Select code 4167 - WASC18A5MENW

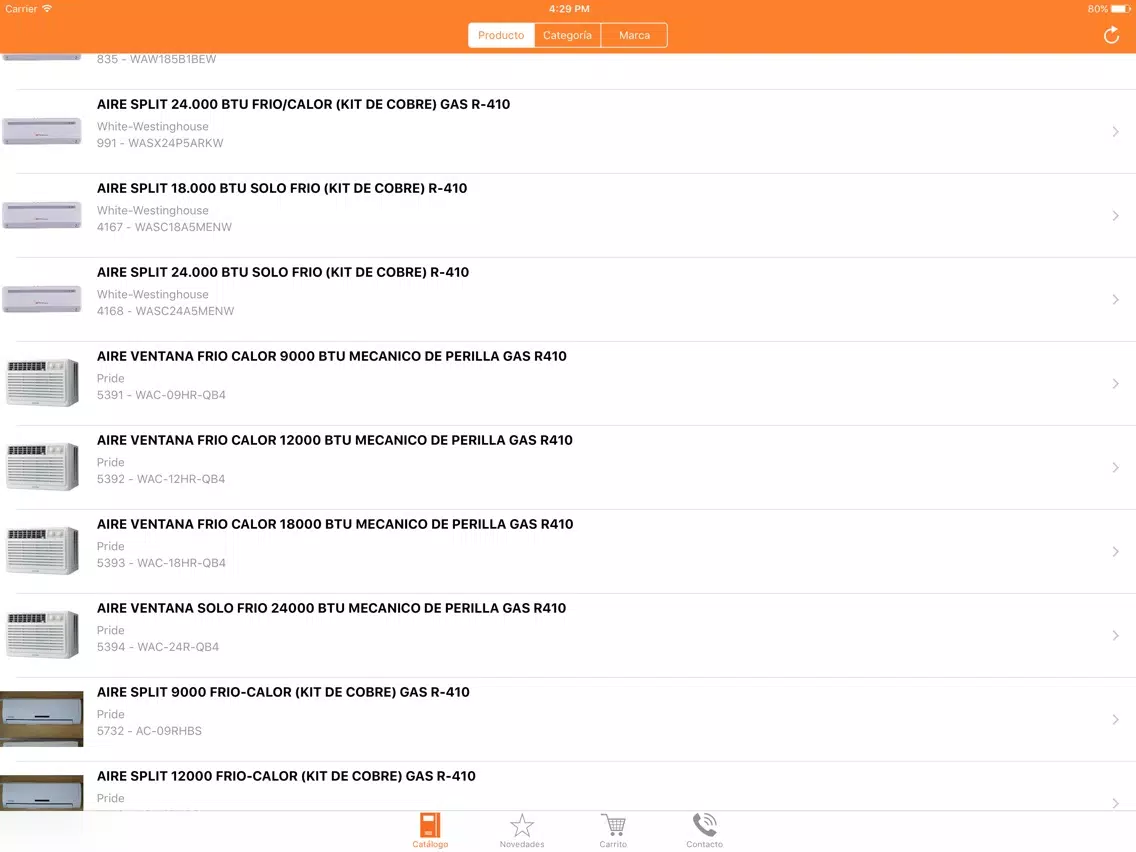point(164,227)
